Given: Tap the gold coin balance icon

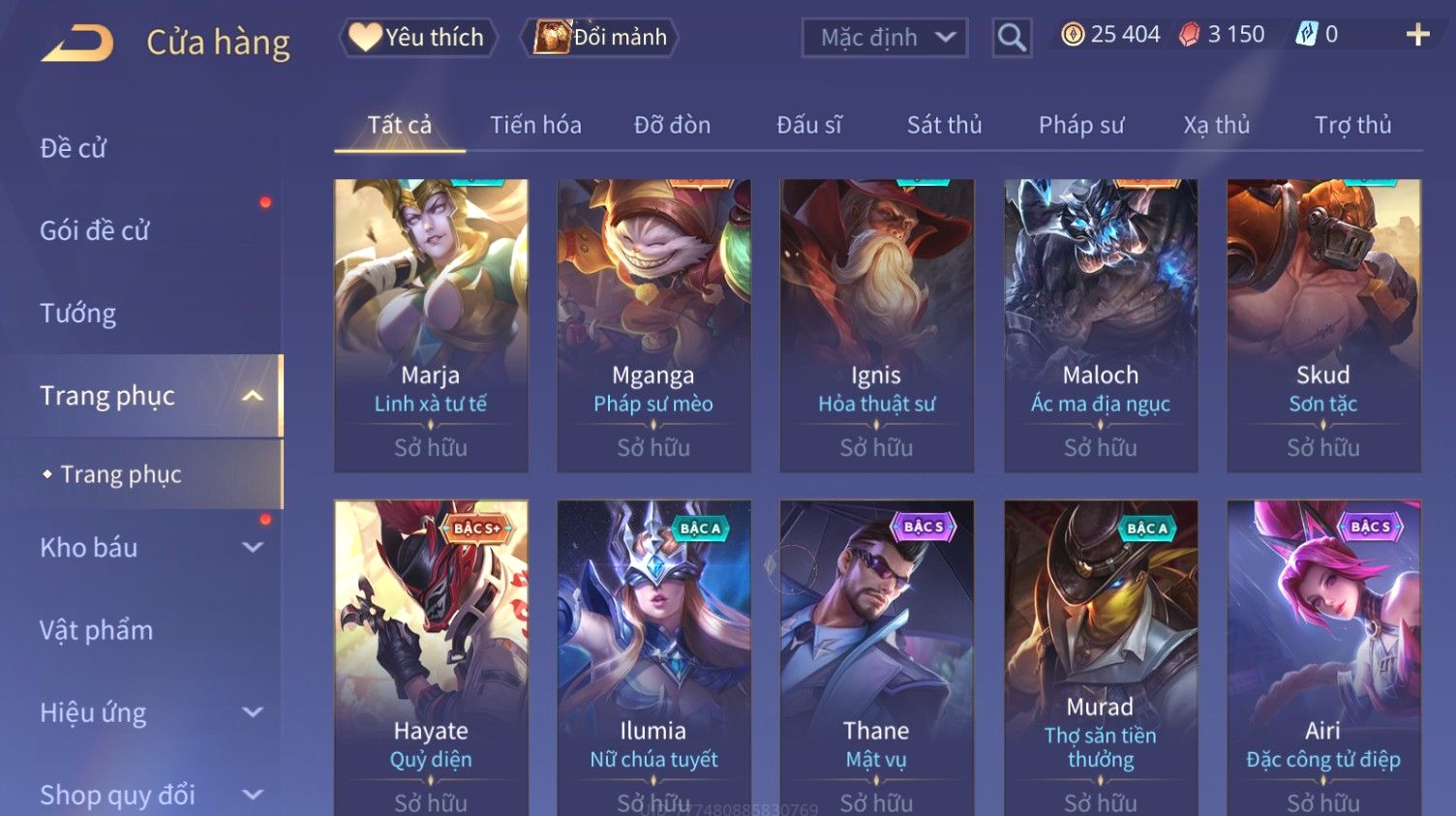Looking at the screenshot, I should pyautogui.click(x=1073, y=35).
